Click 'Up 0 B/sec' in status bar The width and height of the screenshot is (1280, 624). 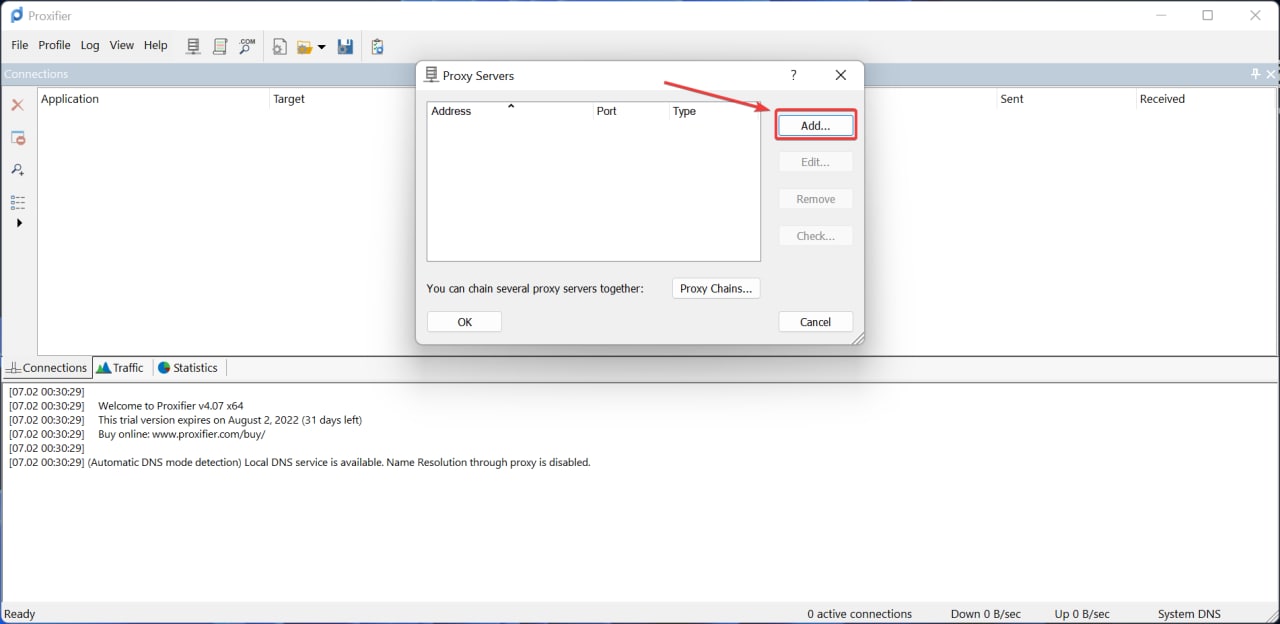click(x=1082, y=614)
